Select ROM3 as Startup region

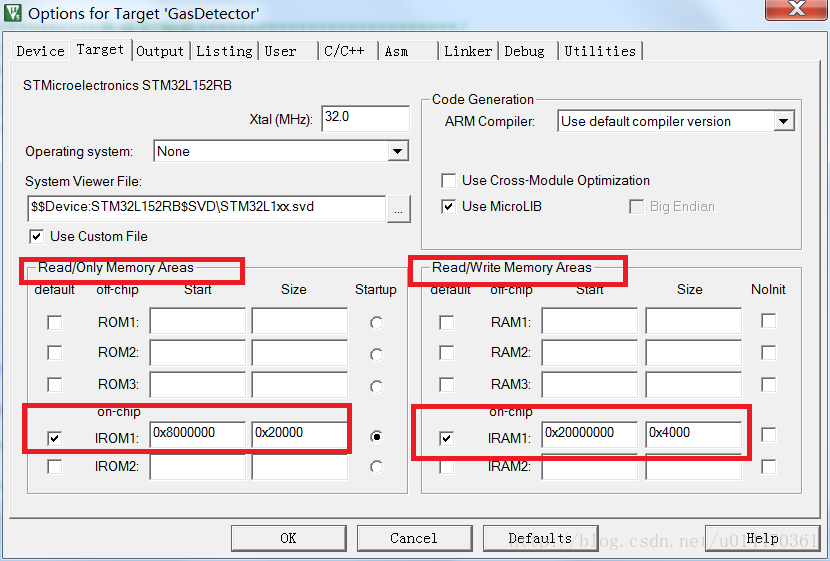pos(376,386)
